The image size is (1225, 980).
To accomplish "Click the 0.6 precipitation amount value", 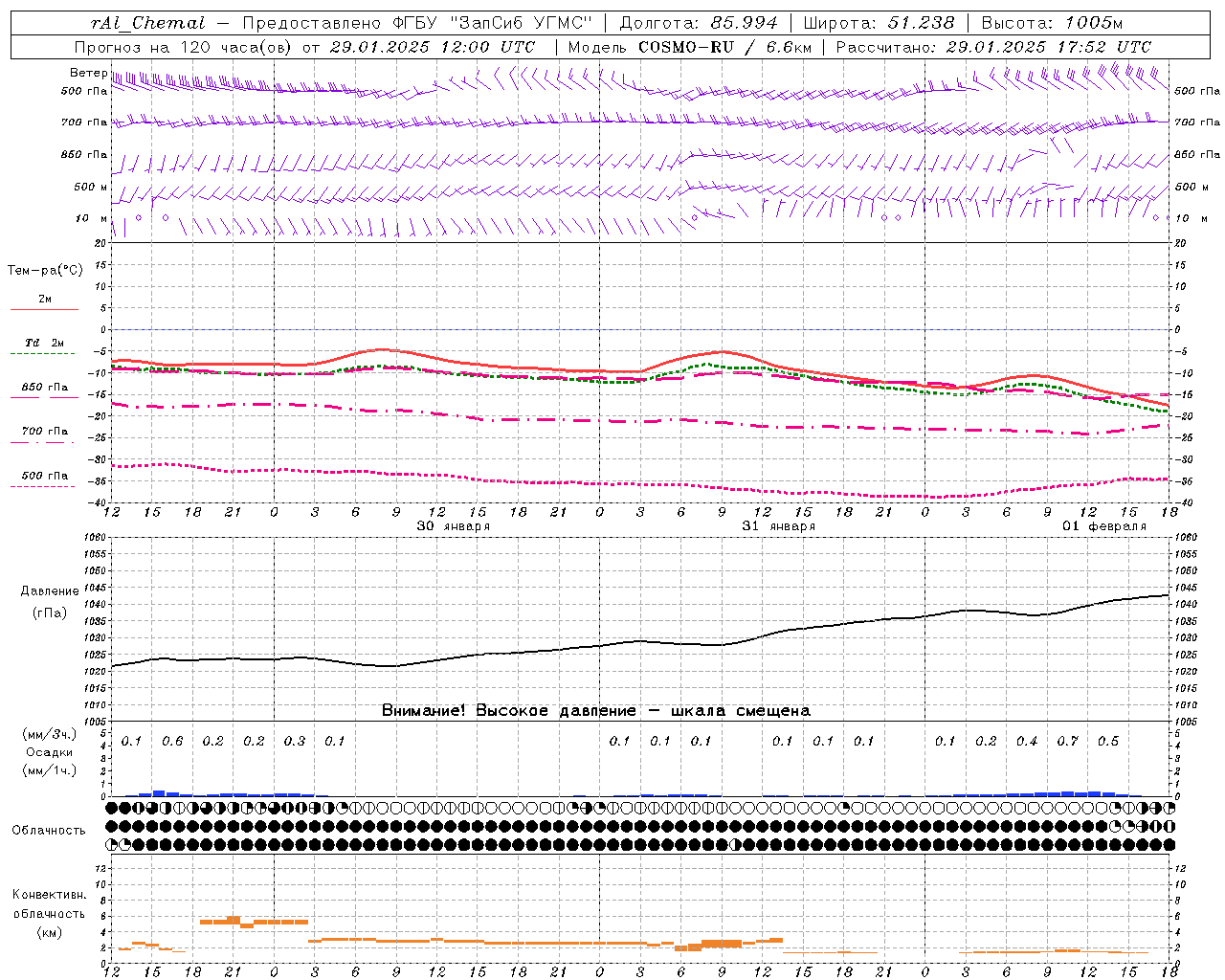I will [172, 742].
